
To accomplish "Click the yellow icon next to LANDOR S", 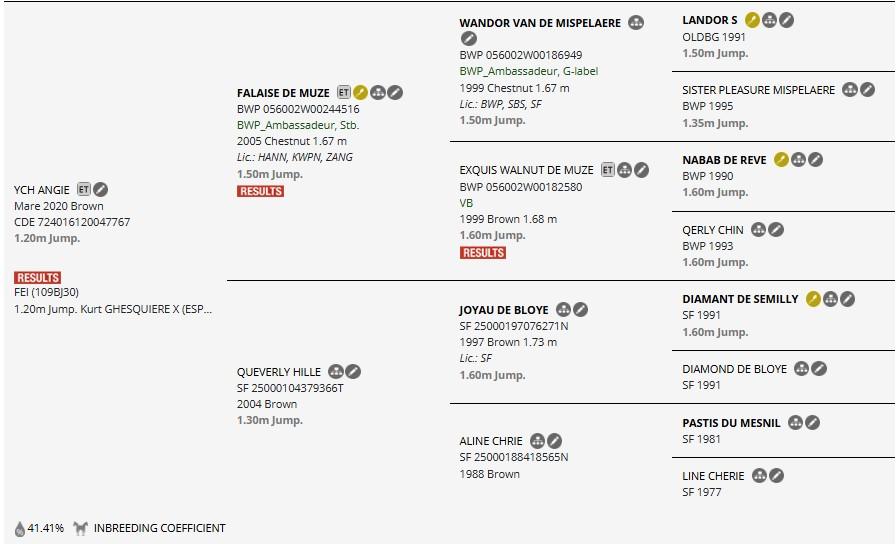I will click(753, 20).
